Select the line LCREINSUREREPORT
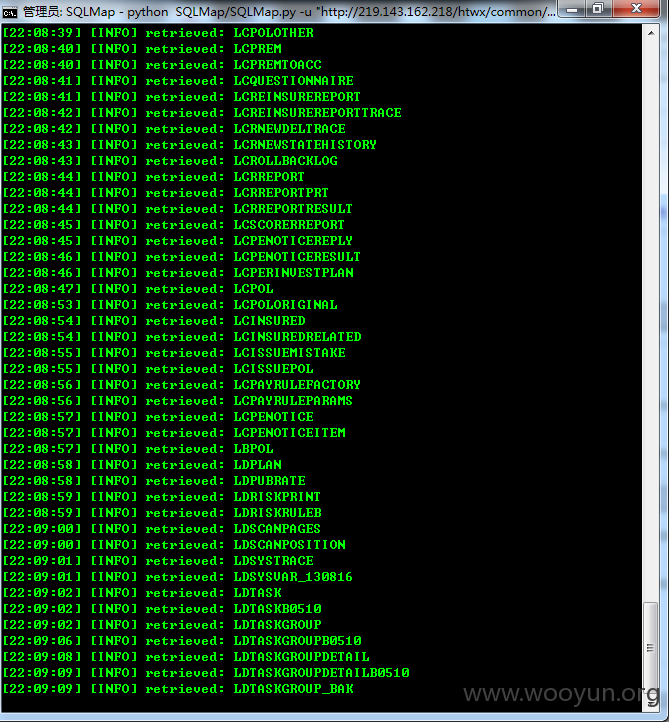 (182, 97)
